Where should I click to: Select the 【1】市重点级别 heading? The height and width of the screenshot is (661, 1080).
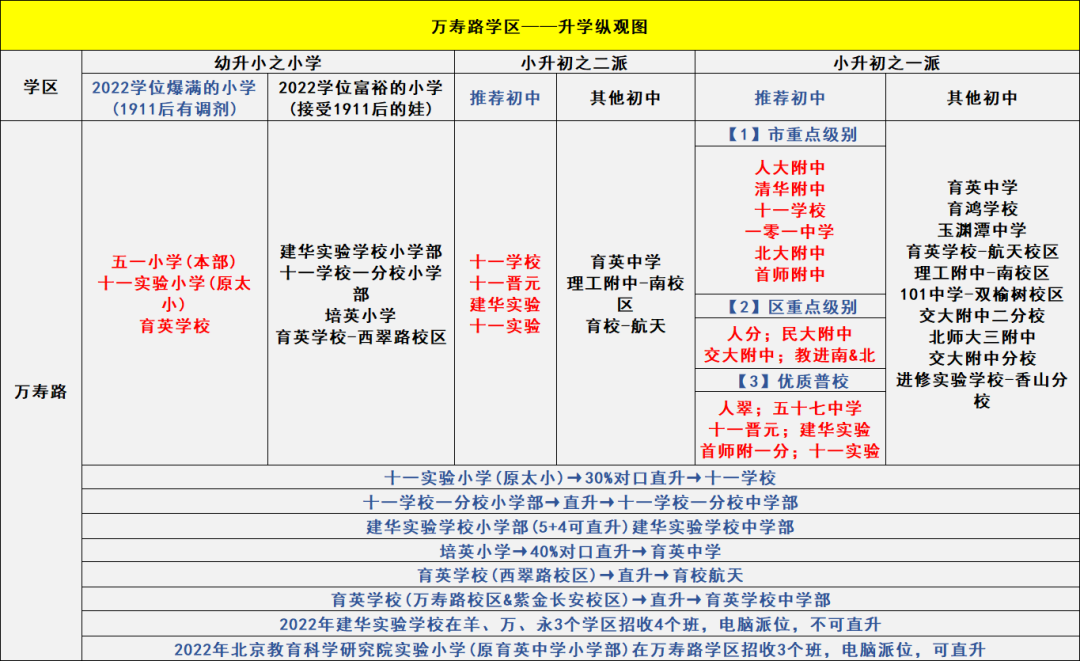790,134
